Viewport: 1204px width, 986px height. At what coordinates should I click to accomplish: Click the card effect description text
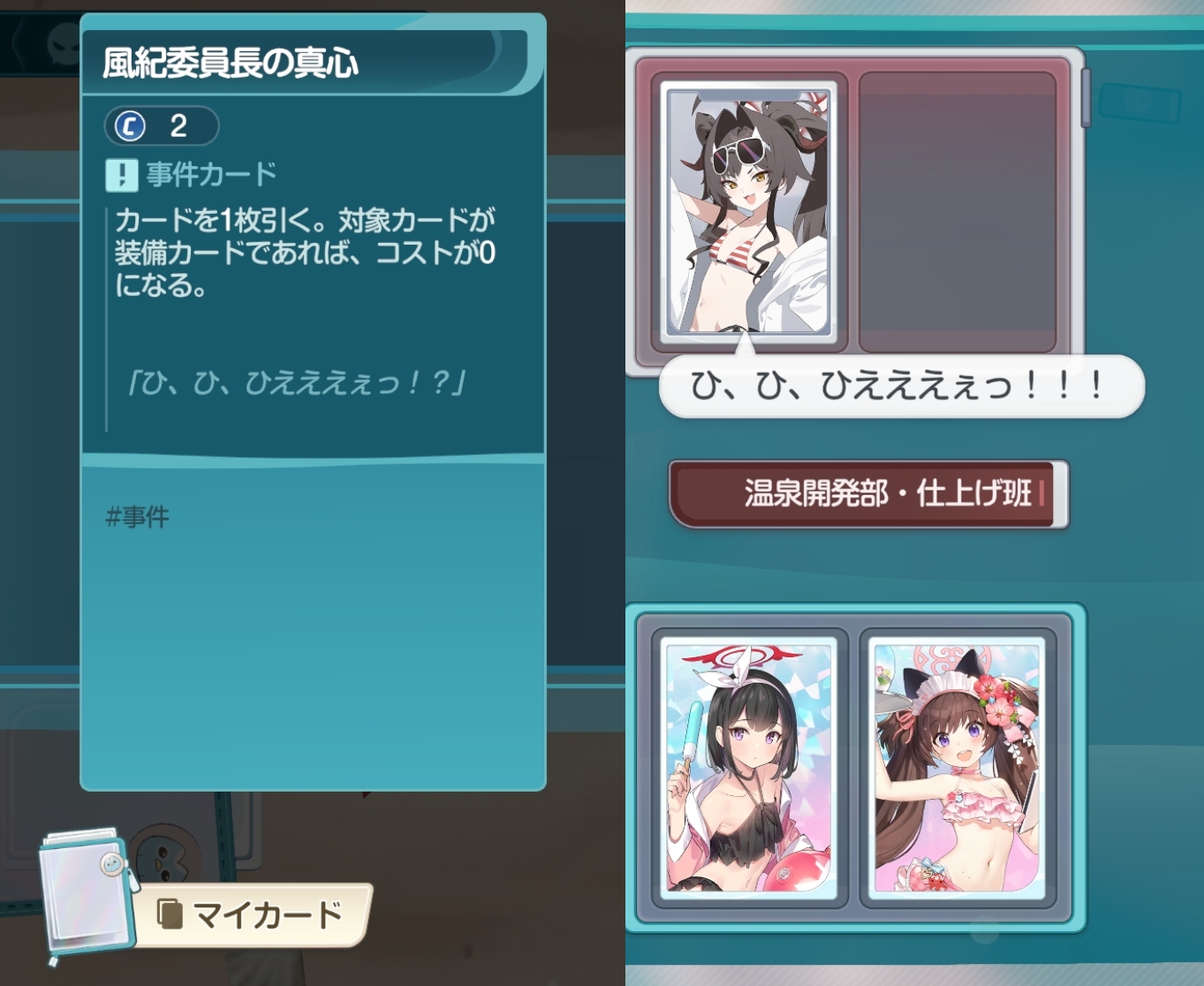point(306,253)
